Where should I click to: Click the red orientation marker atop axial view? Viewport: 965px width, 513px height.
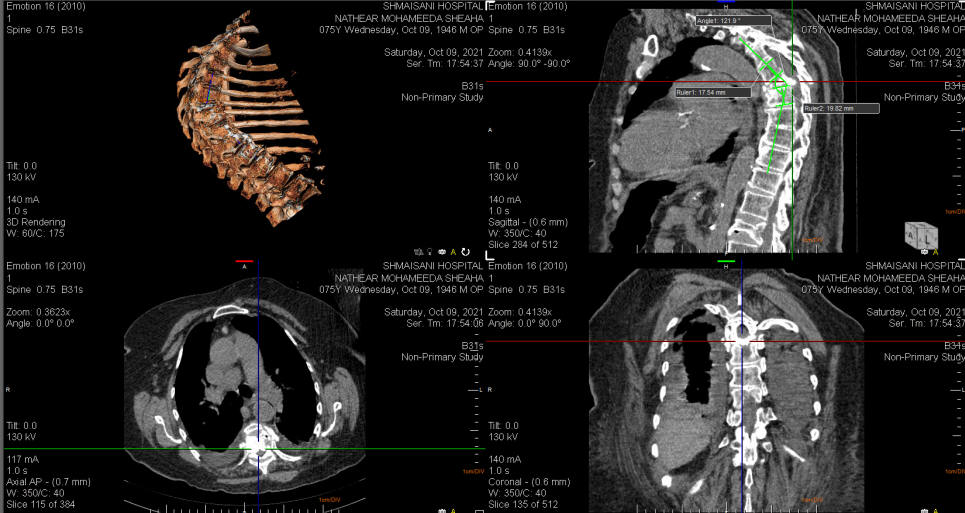tap(244, 261)
